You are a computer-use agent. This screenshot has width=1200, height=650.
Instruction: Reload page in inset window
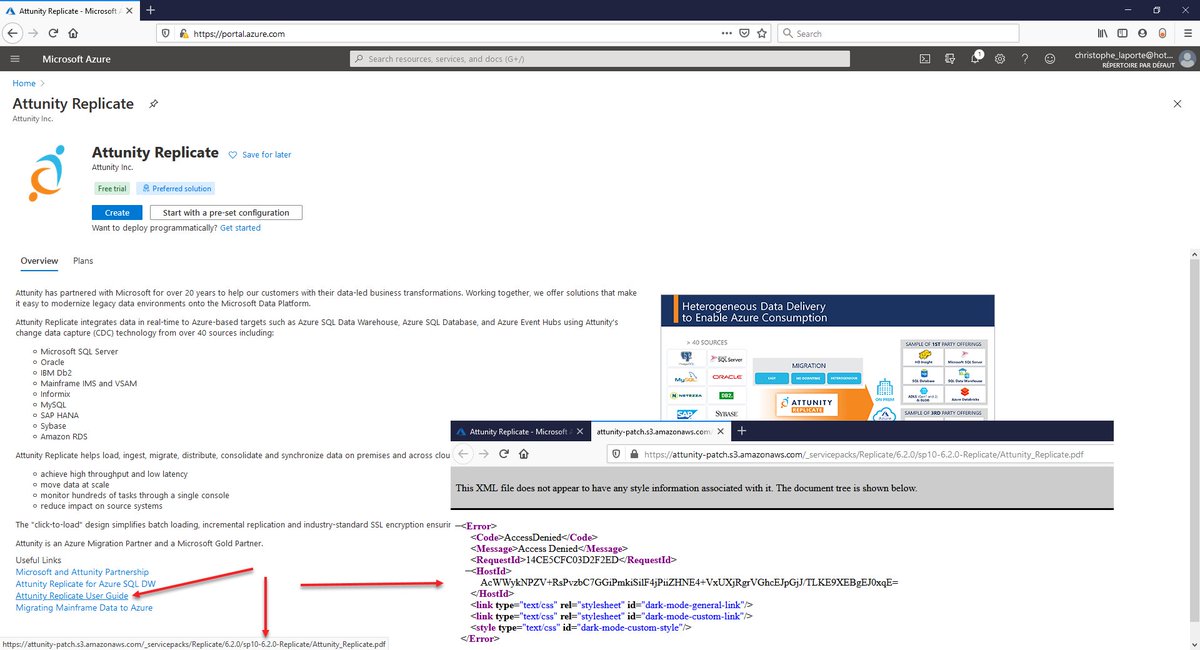504,454
